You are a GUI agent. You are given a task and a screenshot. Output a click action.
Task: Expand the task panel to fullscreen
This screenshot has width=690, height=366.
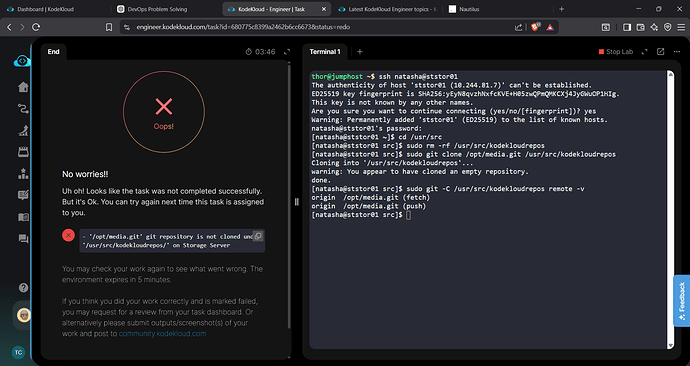(287, 52)
